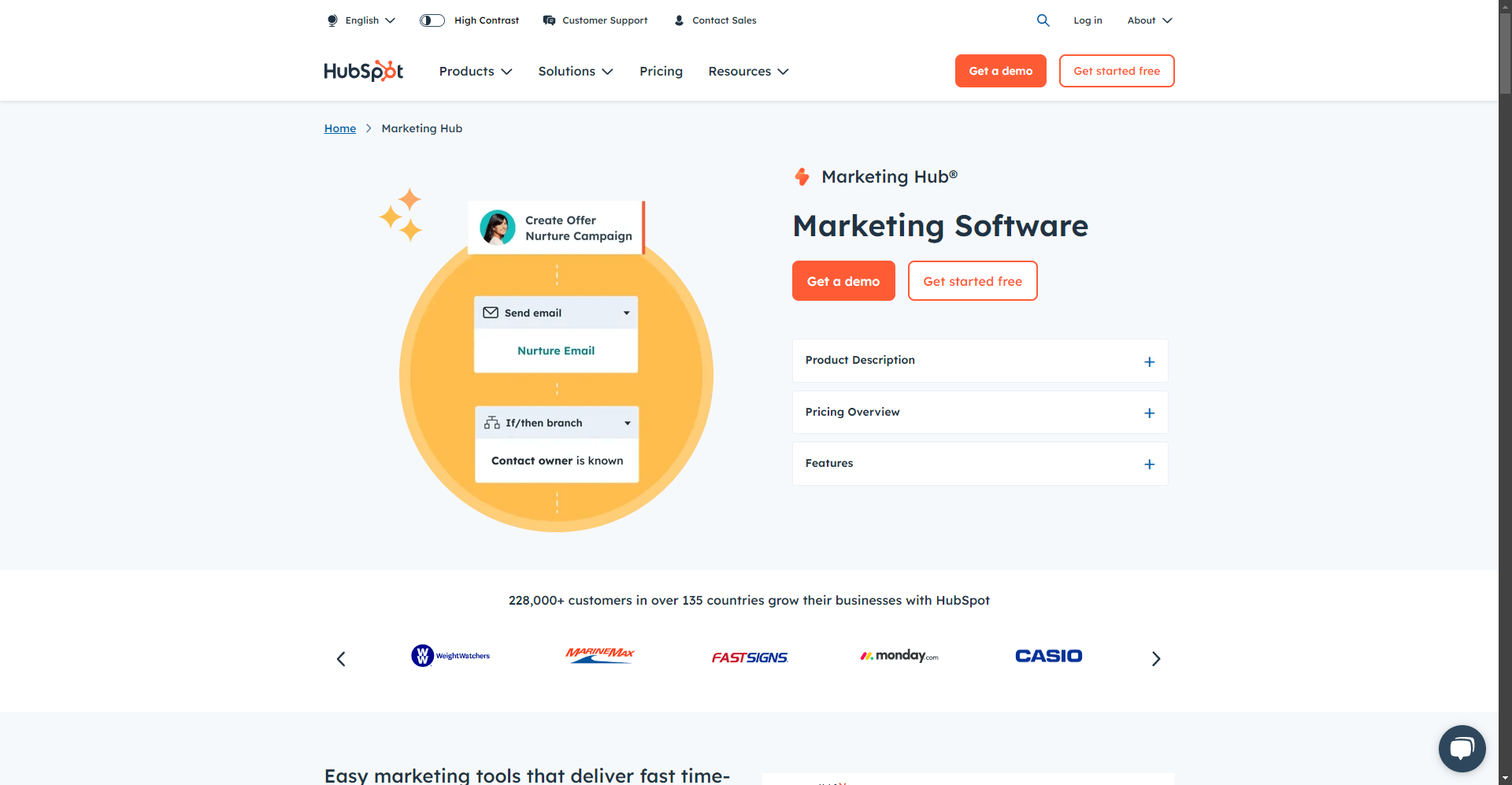Click the Marketing Hub lightning icon
The height and width of the screenshot is (785, 1512).
(x=802, y=176)
